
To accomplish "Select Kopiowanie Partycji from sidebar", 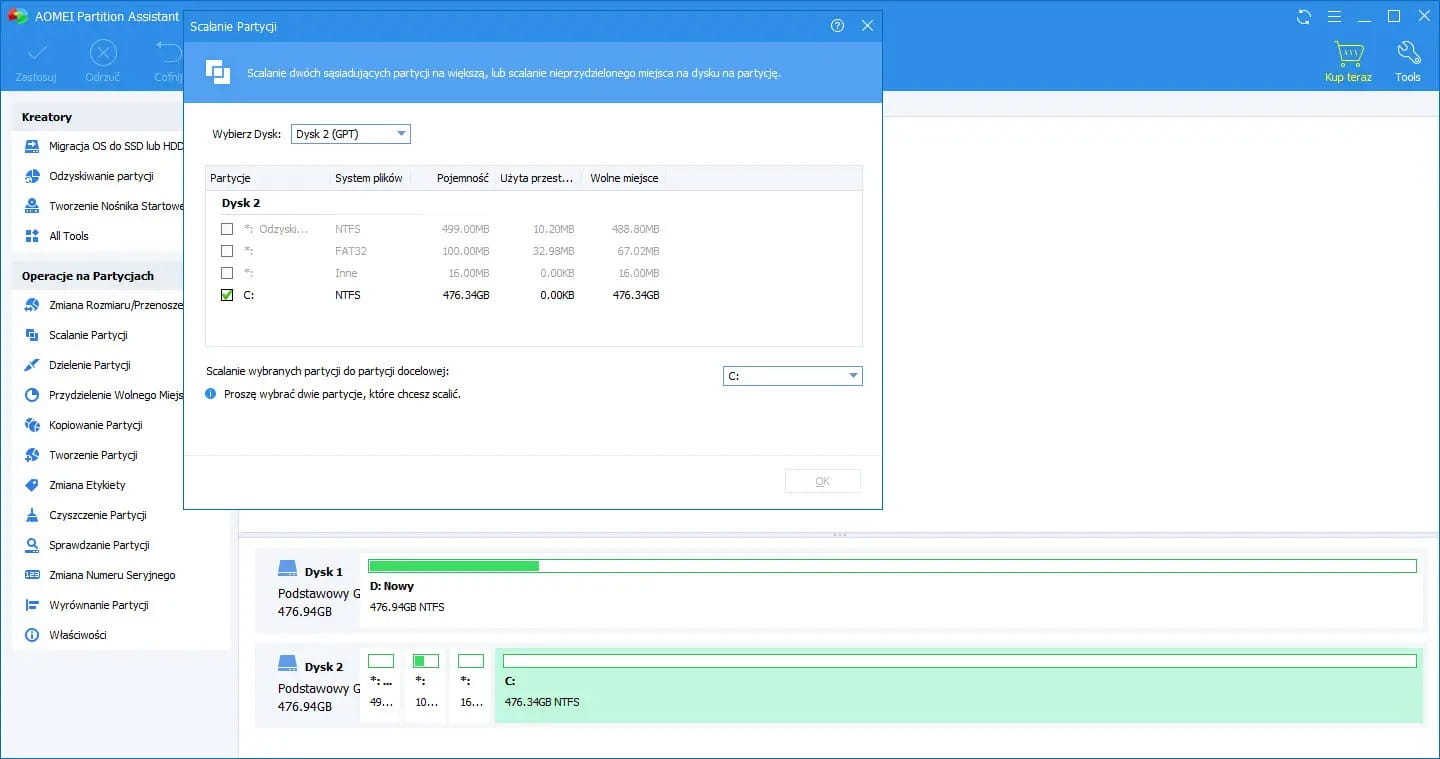I will tap(95, 425).
